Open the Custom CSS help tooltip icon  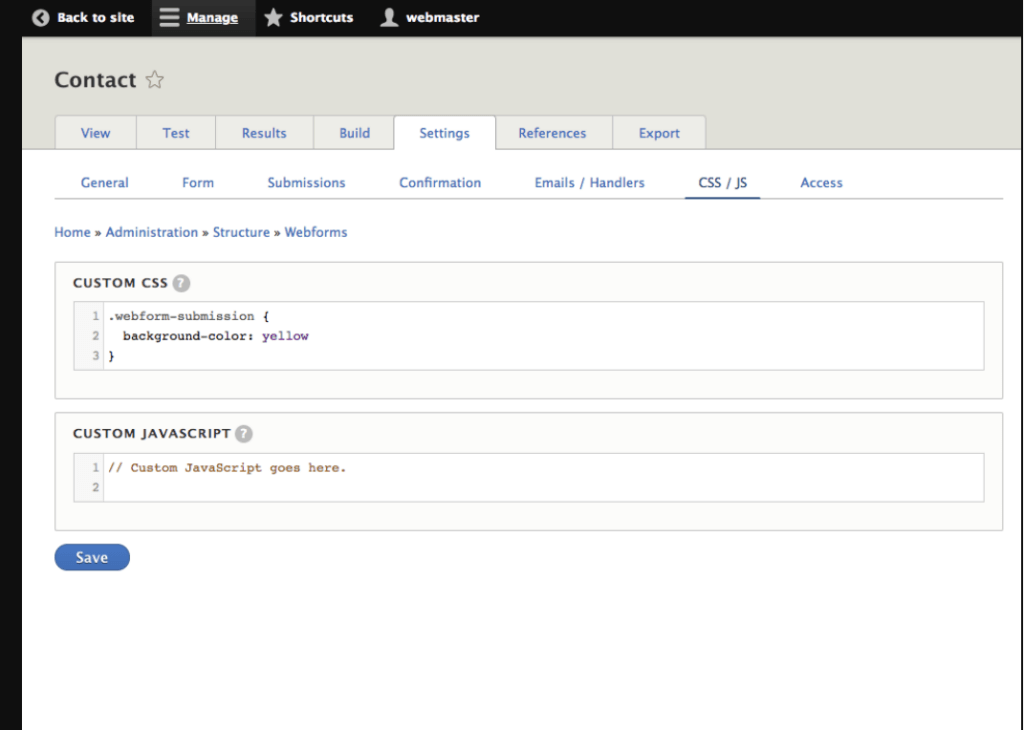pyautogui.click(x=181, y=283)
